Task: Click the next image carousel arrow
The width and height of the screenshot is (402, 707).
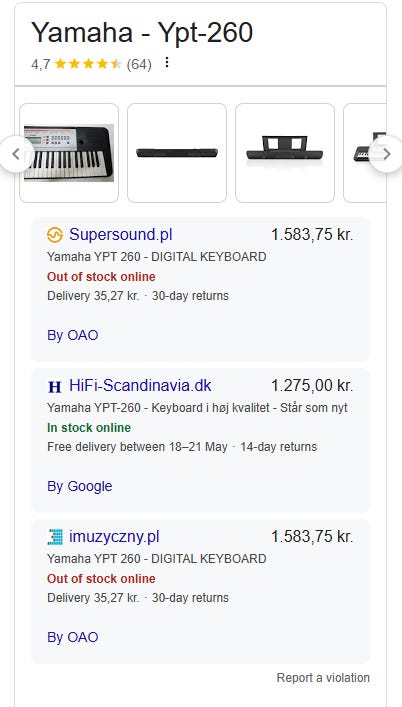Action: (x=387, y=154)
